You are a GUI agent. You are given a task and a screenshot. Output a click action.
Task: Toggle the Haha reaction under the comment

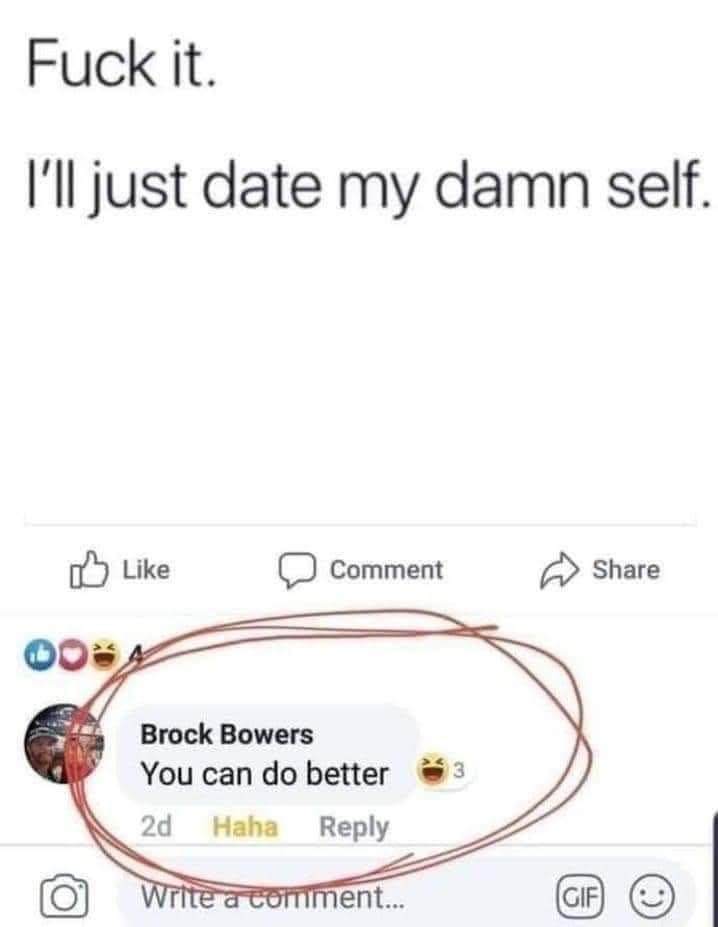(245, 826)
